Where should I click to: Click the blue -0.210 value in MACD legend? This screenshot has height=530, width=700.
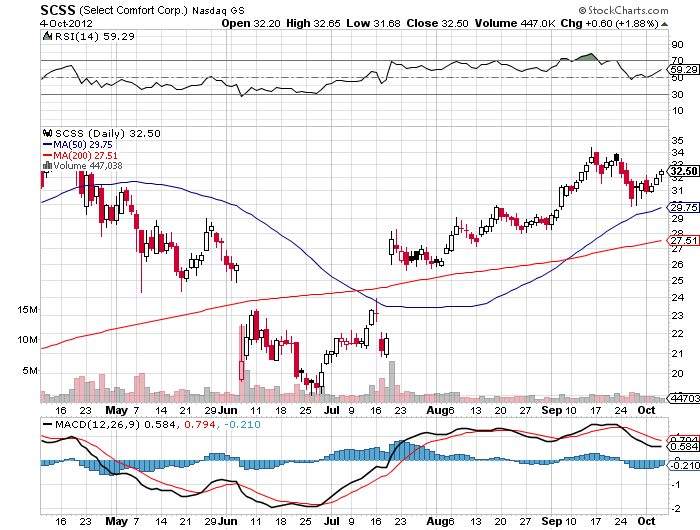pos(242,424)
